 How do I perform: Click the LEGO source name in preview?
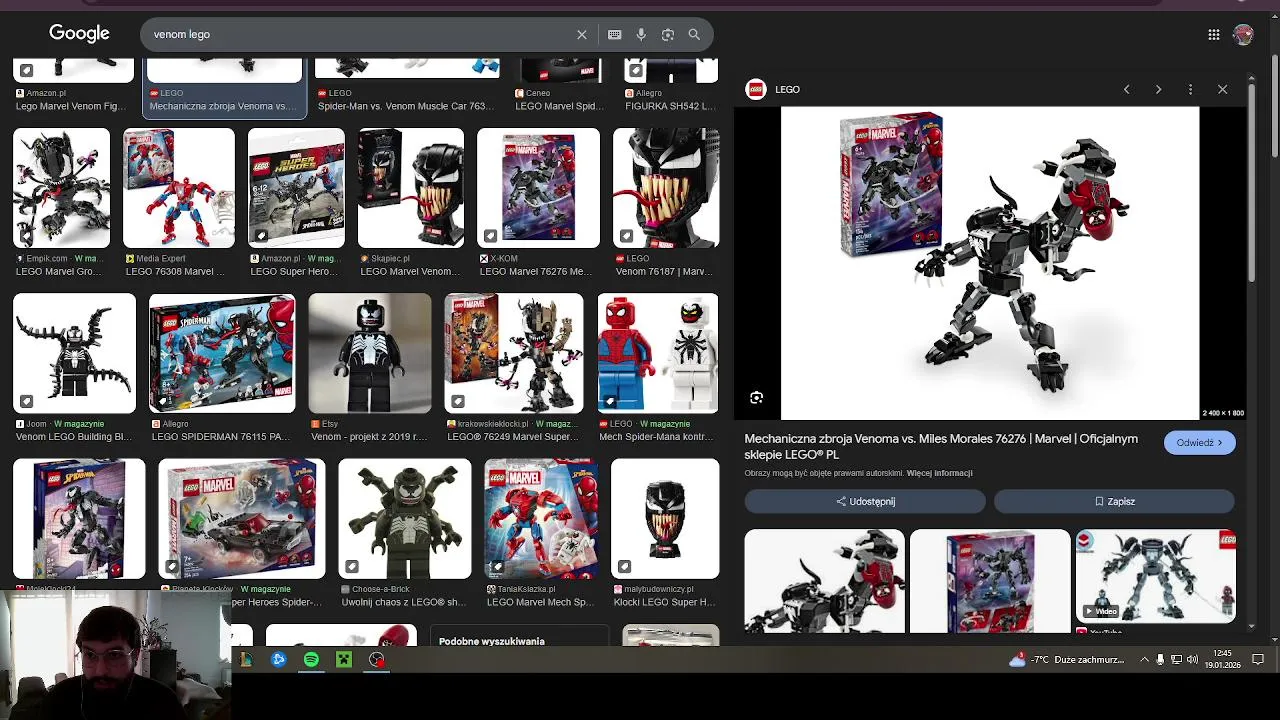[787, 89]
